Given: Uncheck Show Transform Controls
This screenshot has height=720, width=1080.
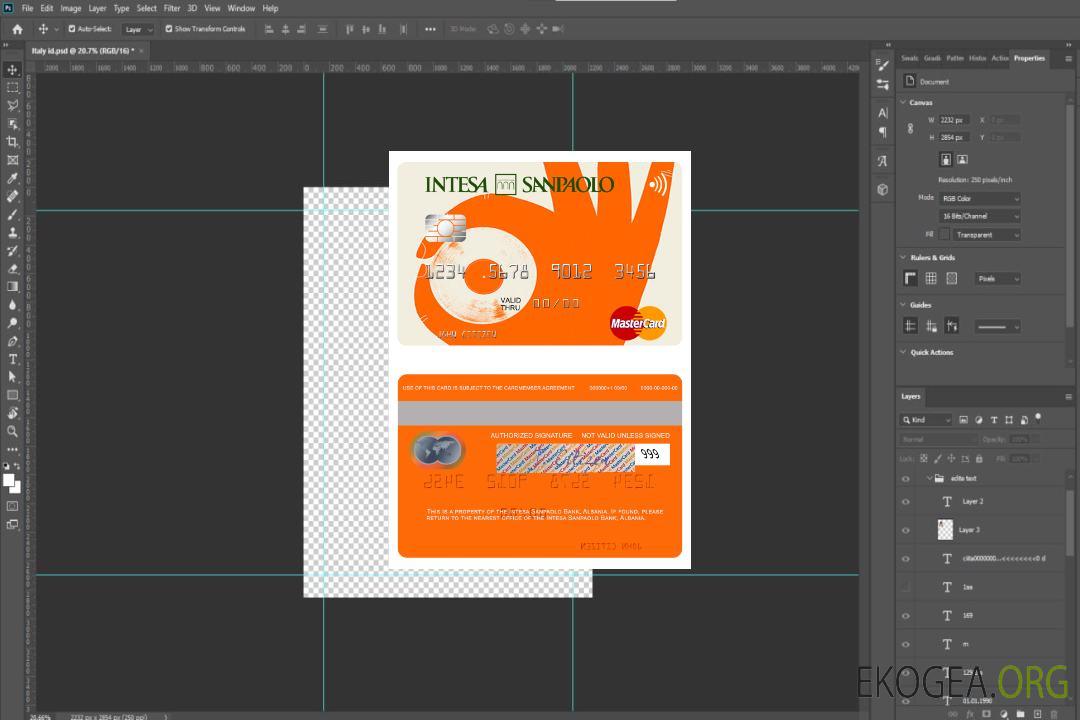Looking at the screenshot, I should coord(169,29).
